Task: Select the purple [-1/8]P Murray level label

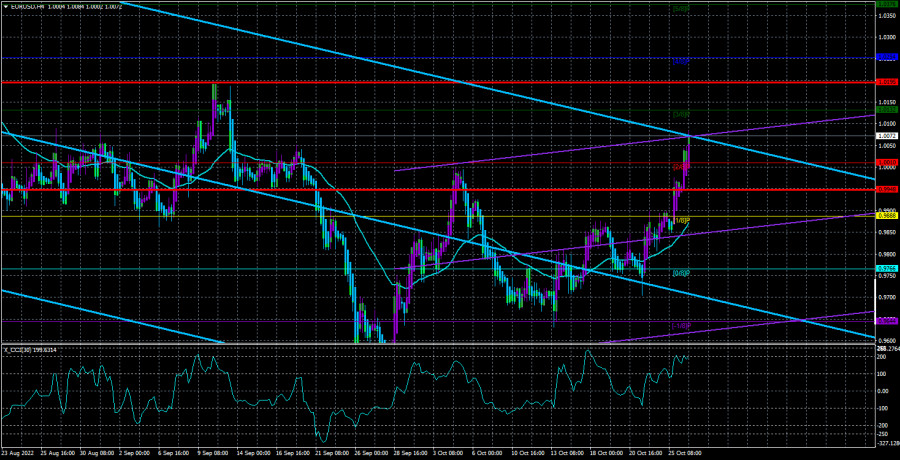Action: click(x=680, y=326)
